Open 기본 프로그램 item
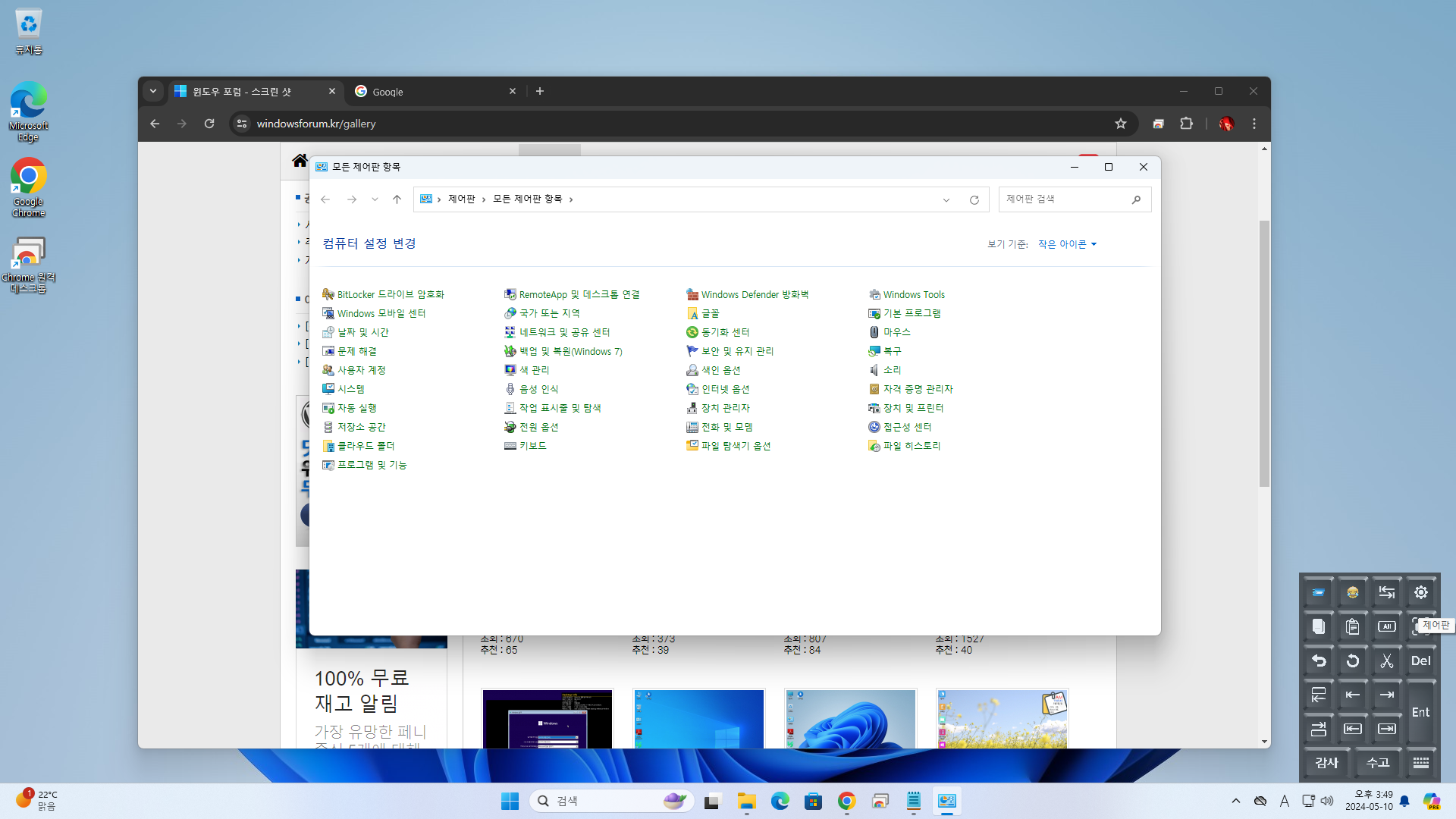The image size is (1456, 819). click(x=904, y=313)
